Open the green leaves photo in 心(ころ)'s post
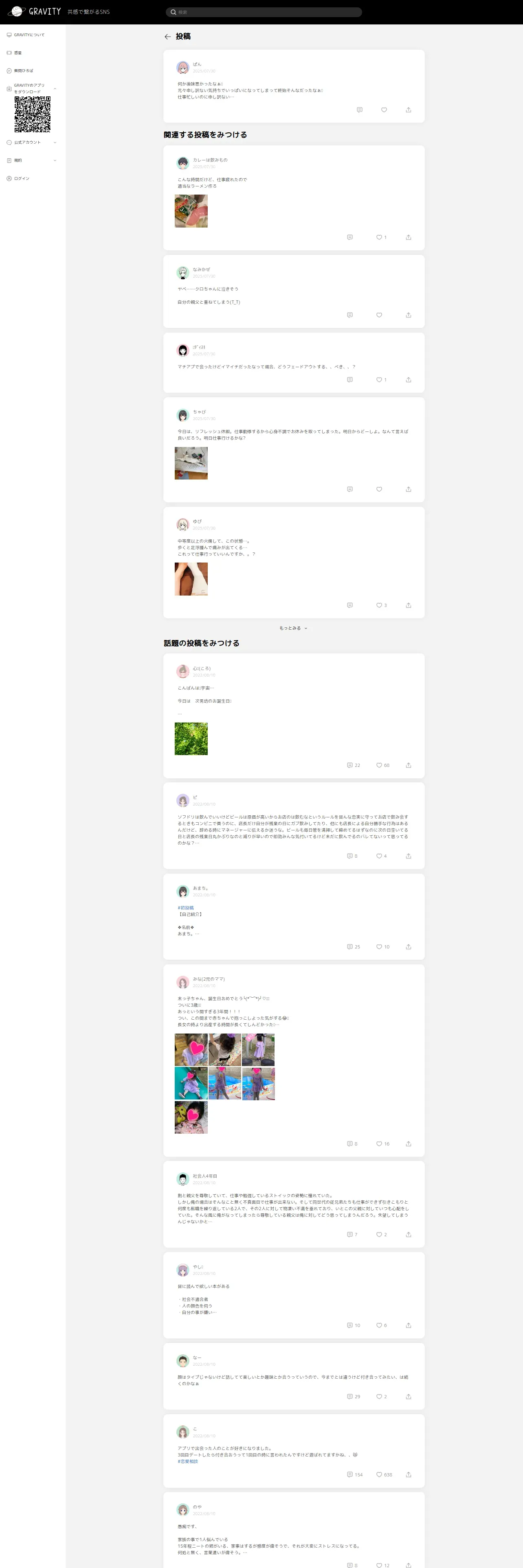The height and width of the screenshot is (1568, 523). 191,739
